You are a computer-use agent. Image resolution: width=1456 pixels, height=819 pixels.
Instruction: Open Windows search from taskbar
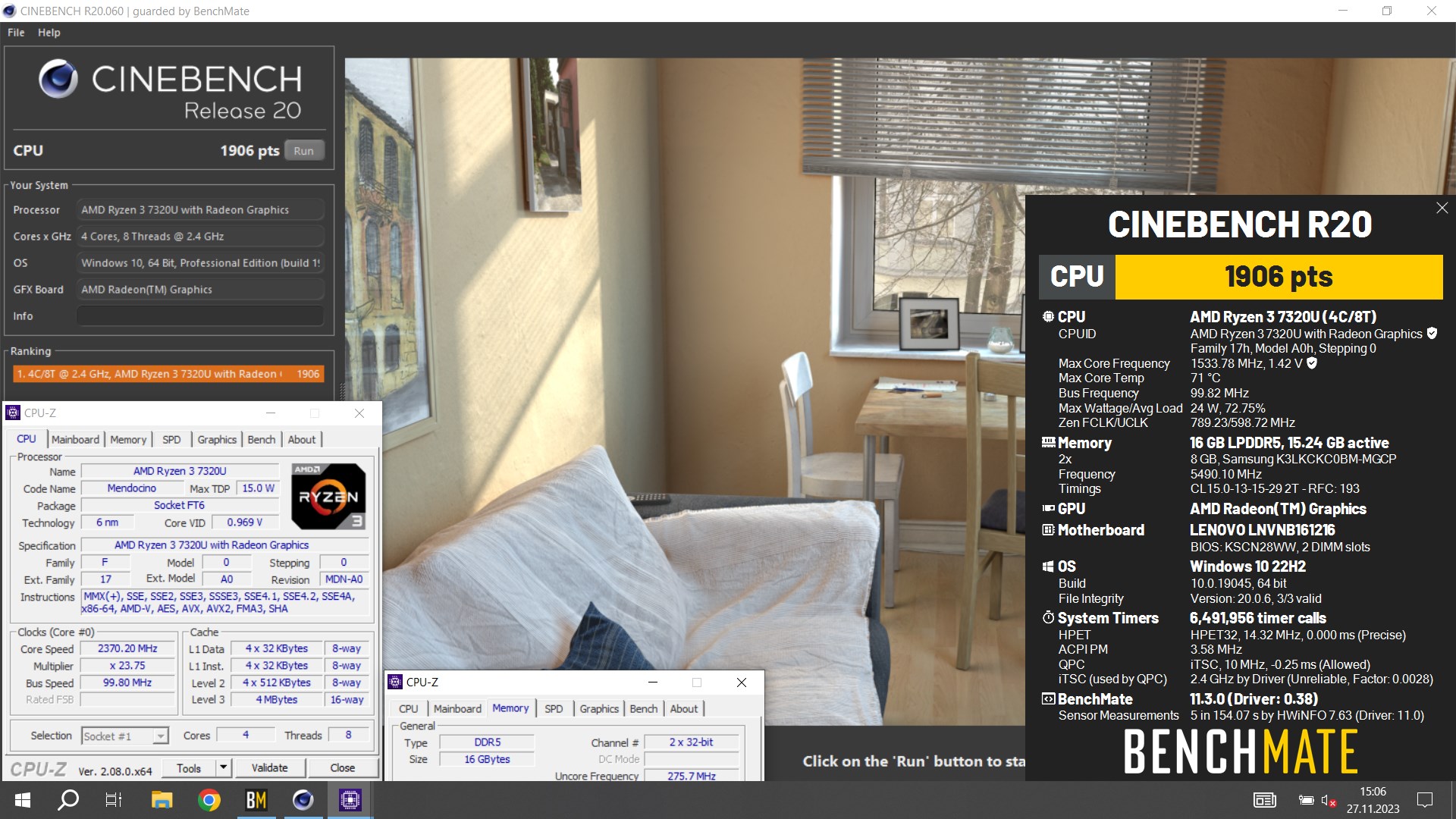[x=68, y=799]
